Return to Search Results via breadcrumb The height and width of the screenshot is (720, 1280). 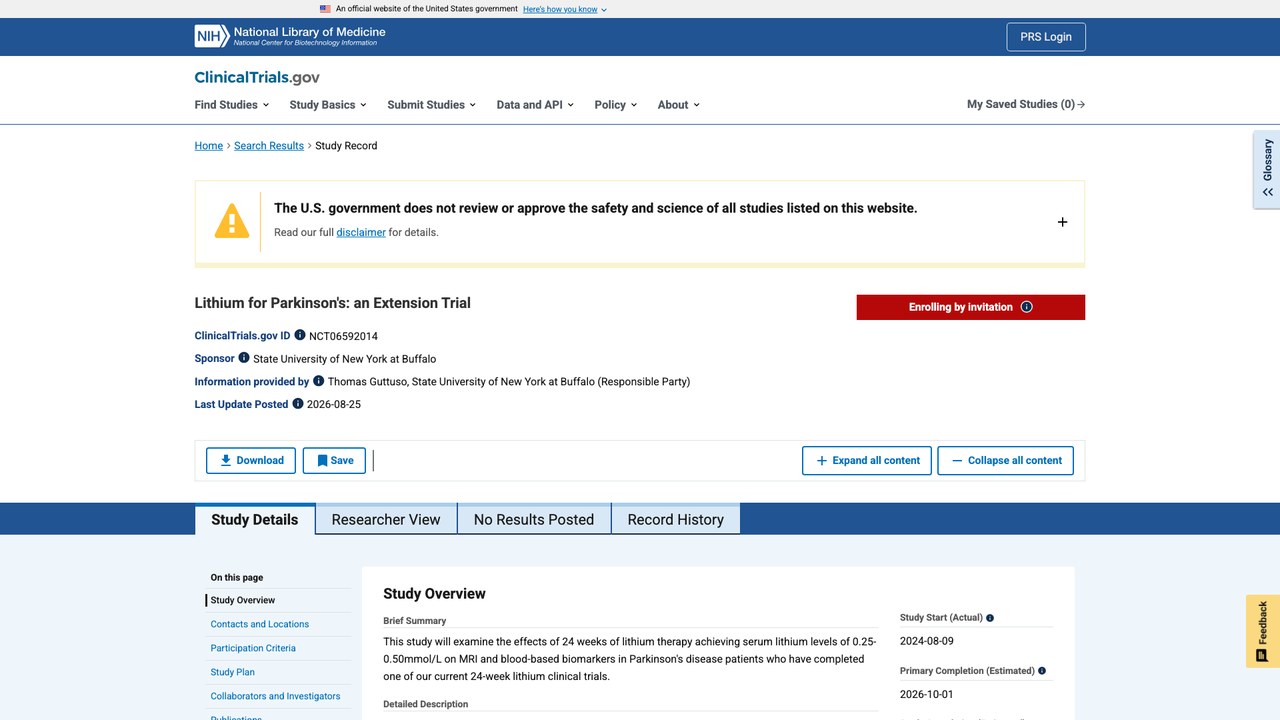269,145
